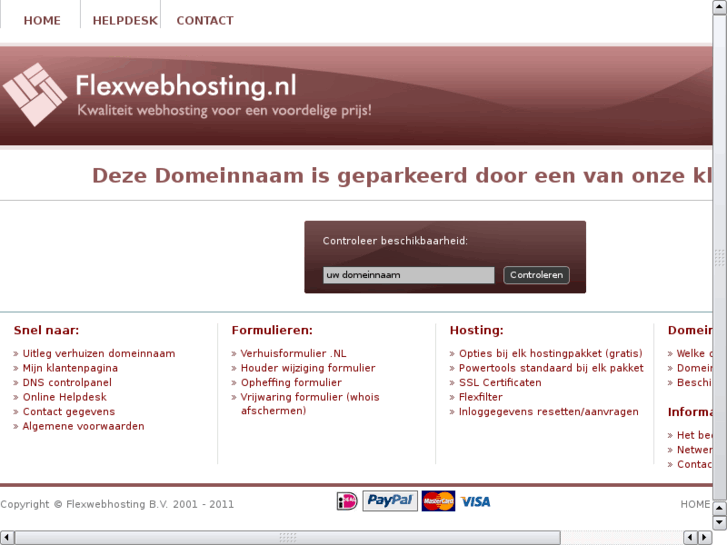
Task: Open Inloggegevens resetten/aanvragen link
Action: click(548, 411)
